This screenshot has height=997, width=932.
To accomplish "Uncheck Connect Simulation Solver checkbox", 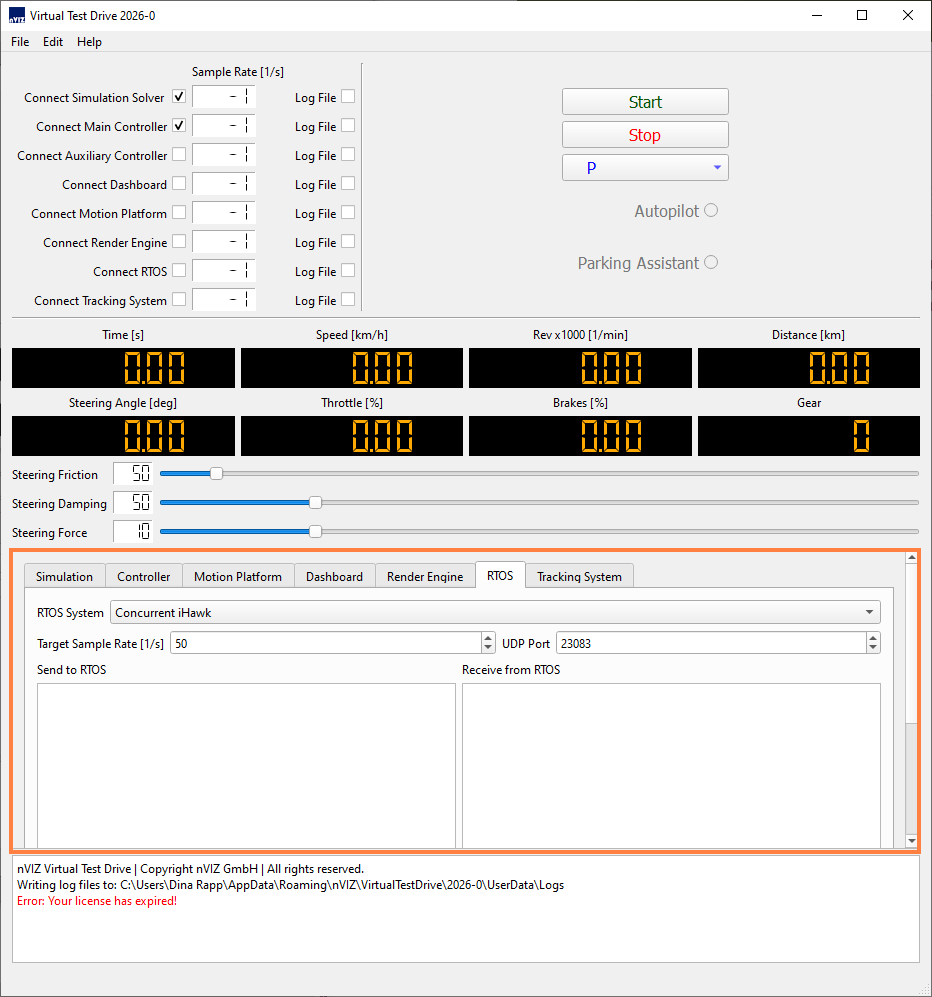I will (179, 97).
